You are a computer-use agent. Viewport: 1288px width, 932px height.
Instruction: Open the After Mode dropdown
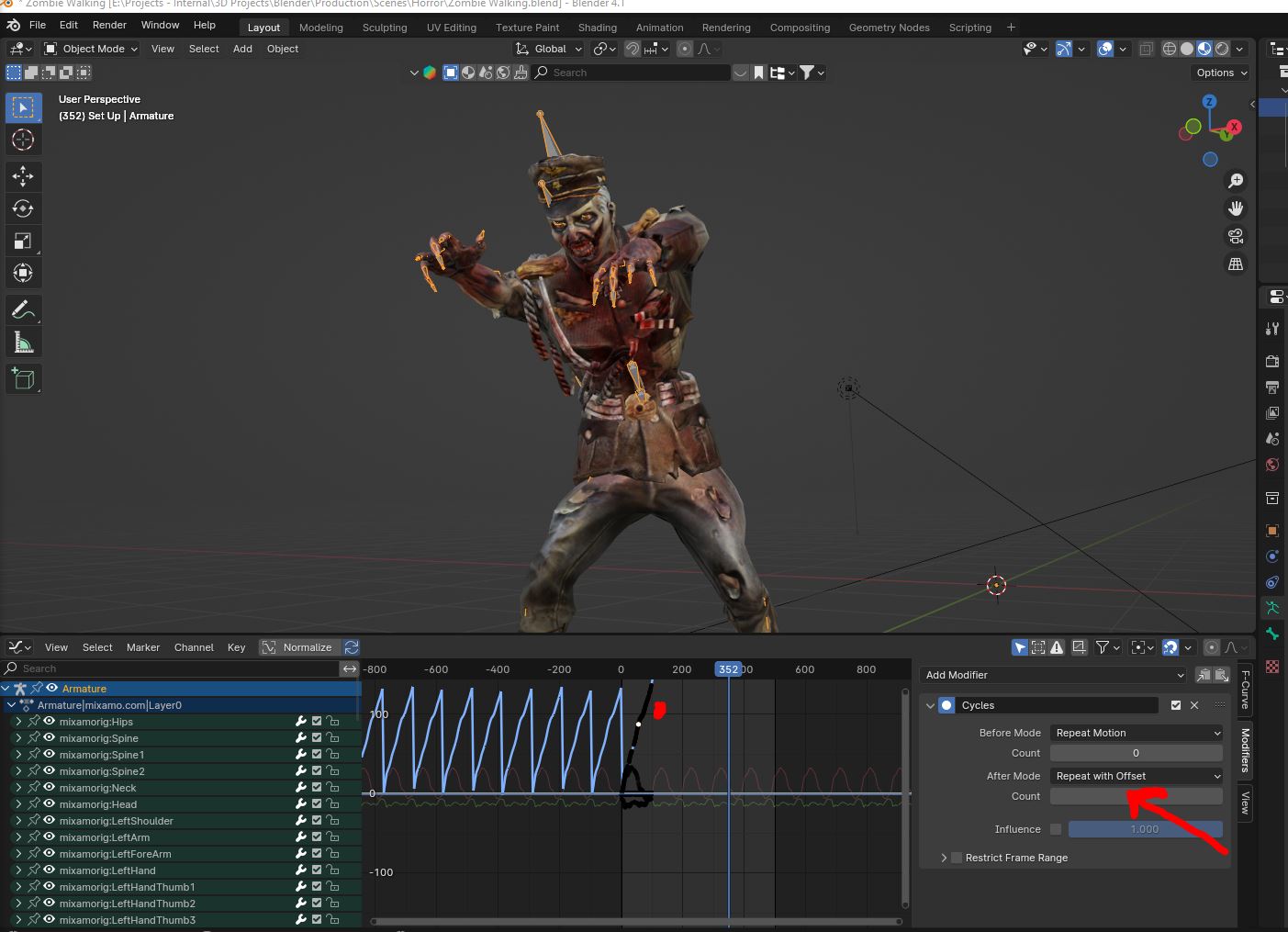click(x=1137, y=776)
